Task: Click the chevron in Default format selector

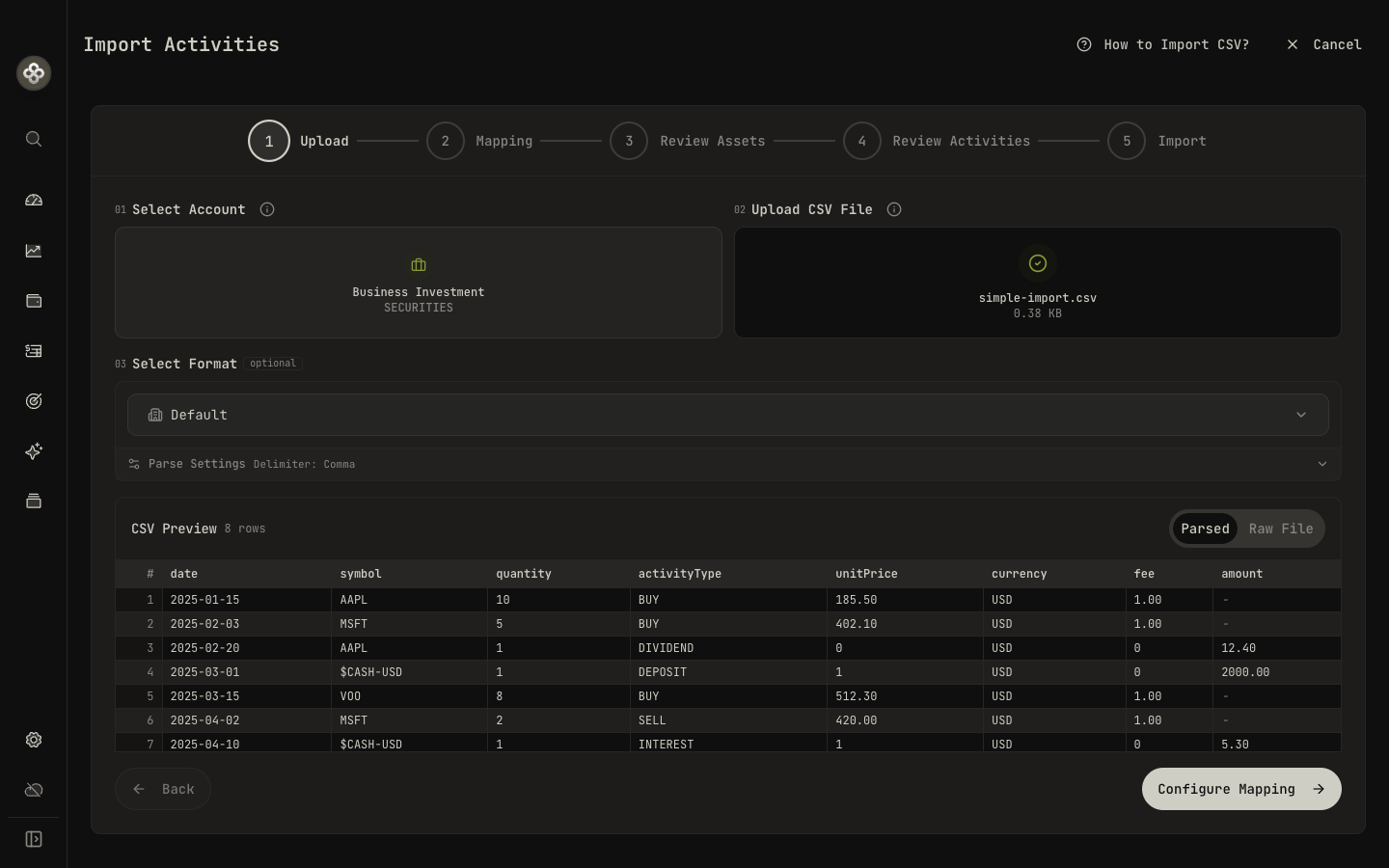Action: [1301, 415]
